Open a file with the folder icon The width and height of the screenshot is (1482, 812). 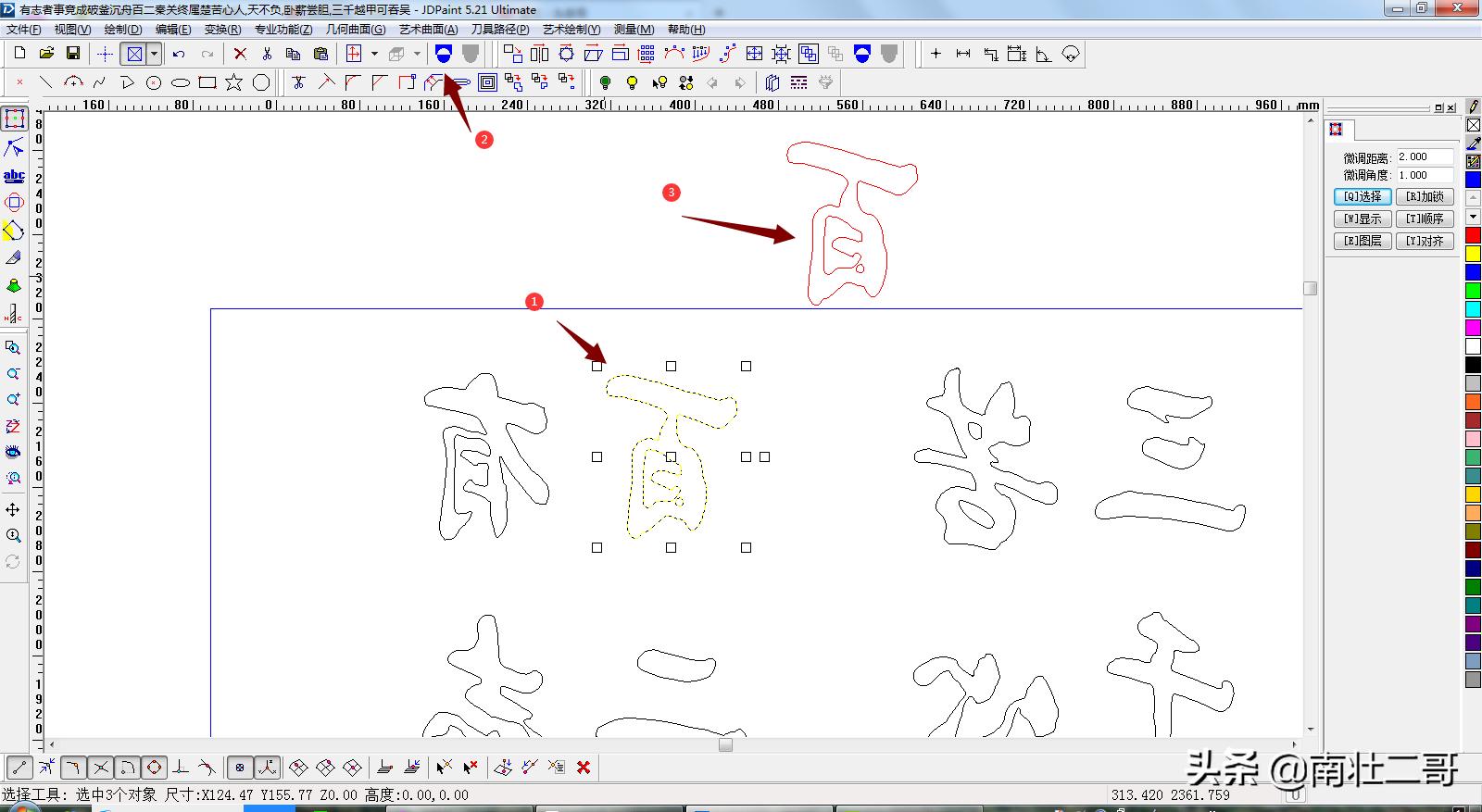tap(46, 54)
